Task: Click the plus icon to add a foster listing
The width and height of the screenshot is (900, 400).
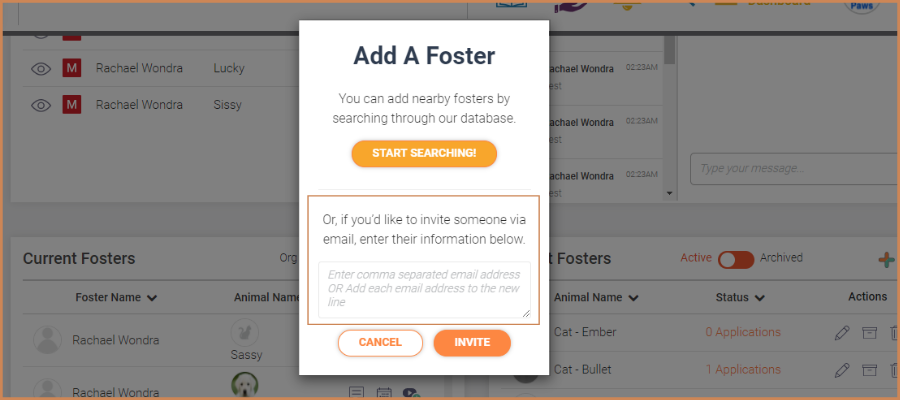Action: 887,259
